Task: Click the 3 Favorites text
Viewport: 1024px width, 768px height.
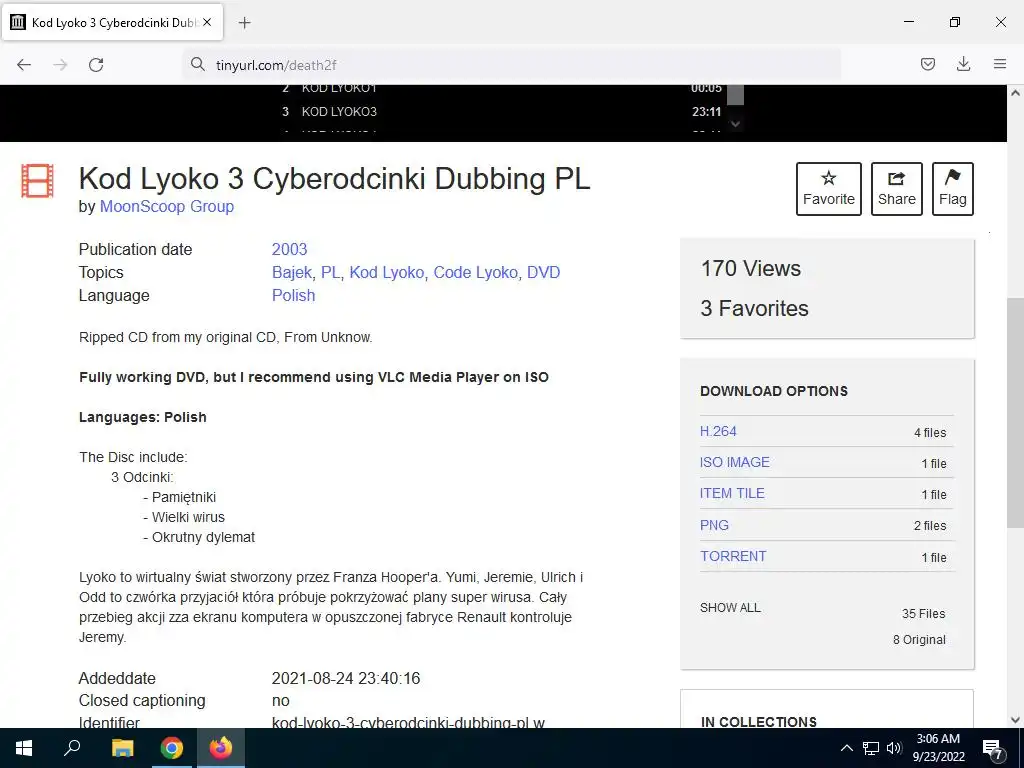Action: pyautogui.click(x=754, y=308)
